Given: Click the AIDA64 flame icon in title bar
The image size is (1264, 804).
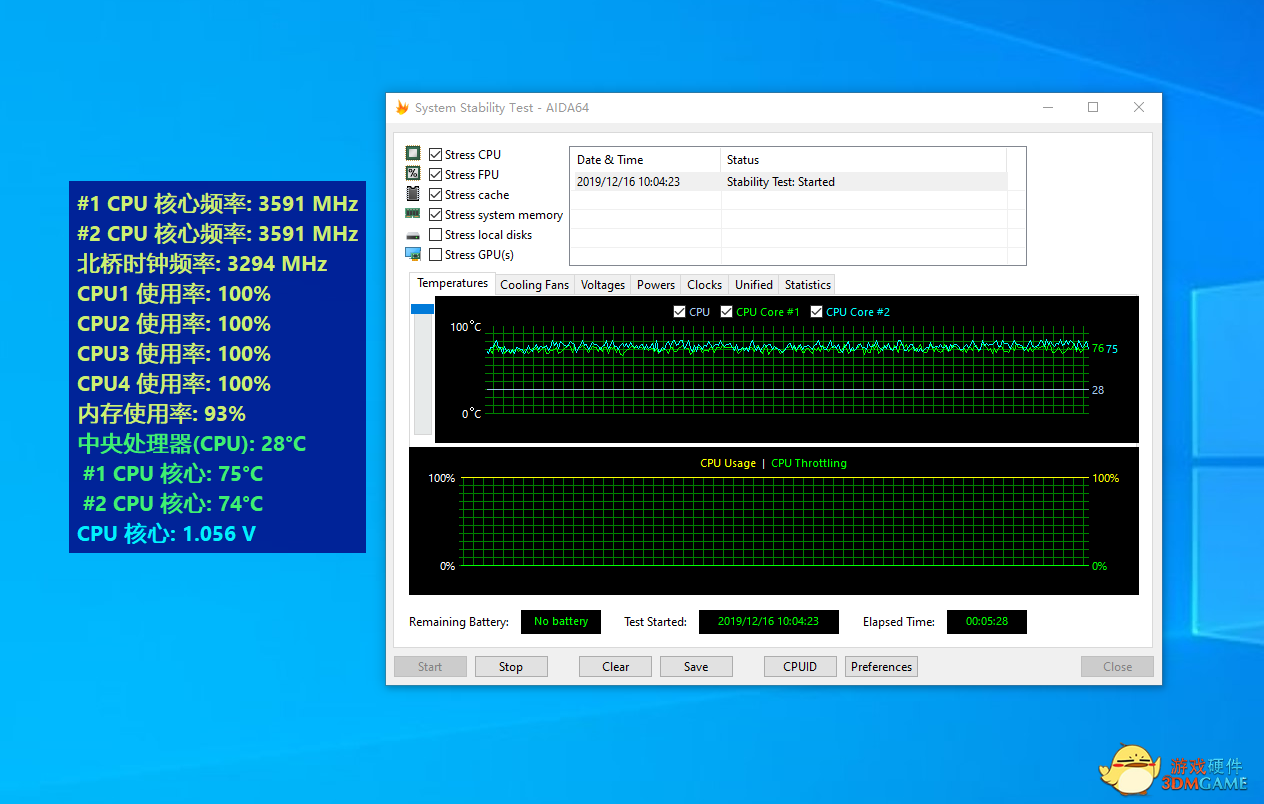Looking at the screenshot, I should 402,108.
